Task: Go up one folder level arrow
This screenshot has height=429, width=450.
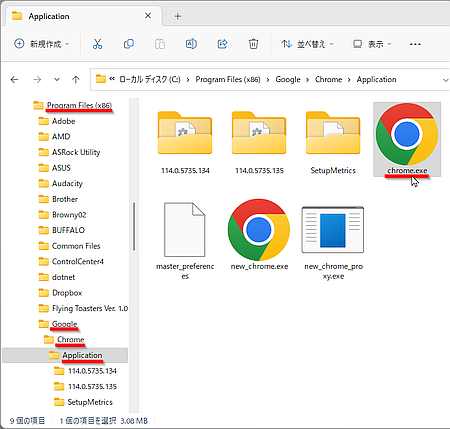Action: [76, 79]
